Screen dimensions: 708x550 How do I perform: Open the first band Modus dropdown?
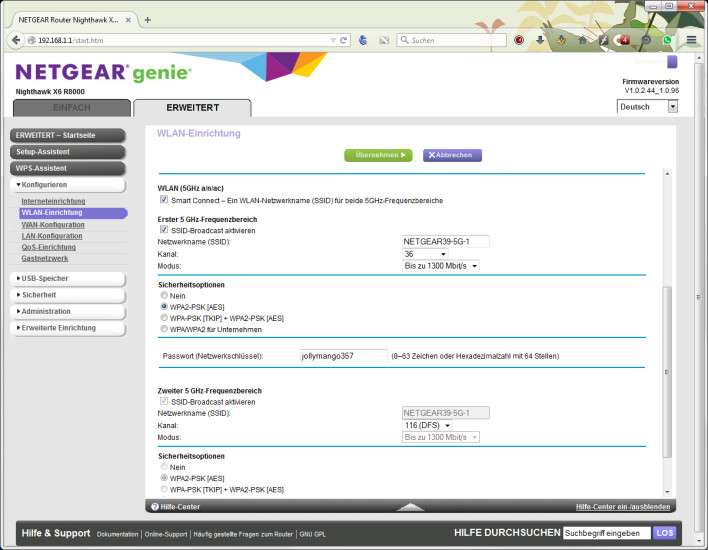pos(440,266)
